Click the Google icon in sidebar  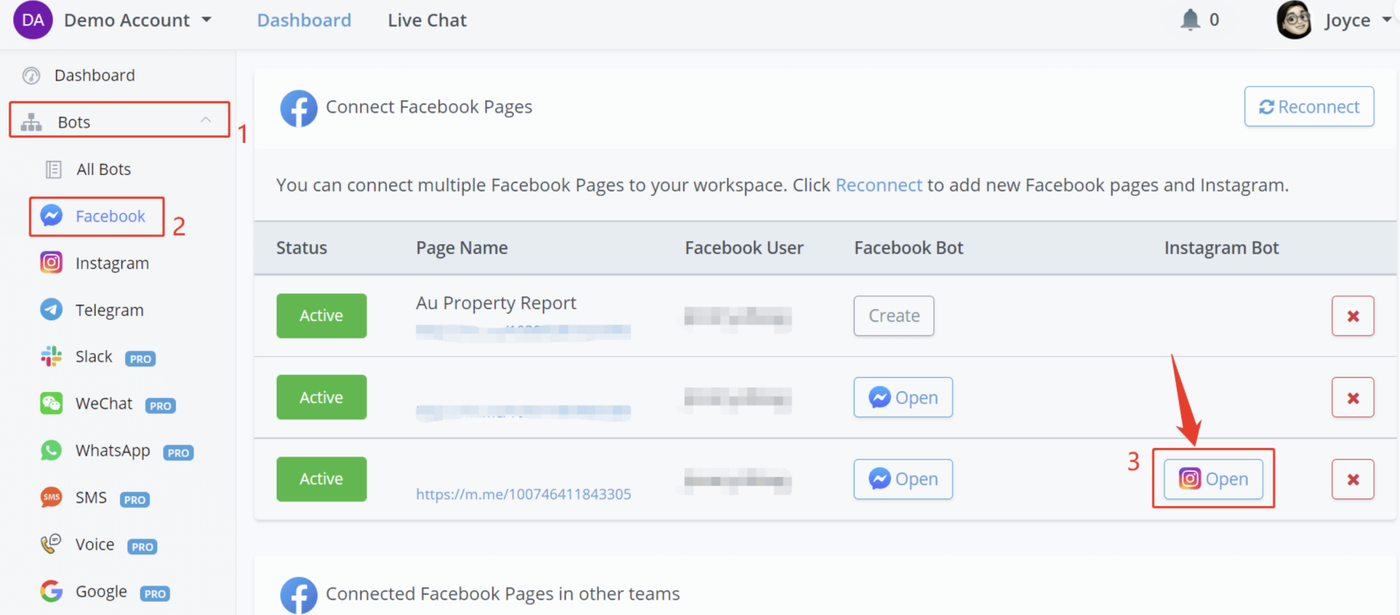(51, 592)
